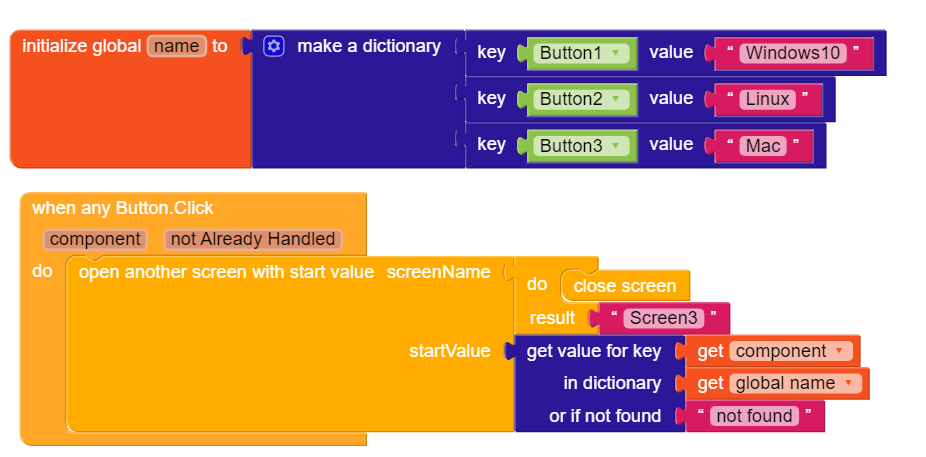Select the close screen block
Screen dimensions: 926x457
[x=624, y=286]
